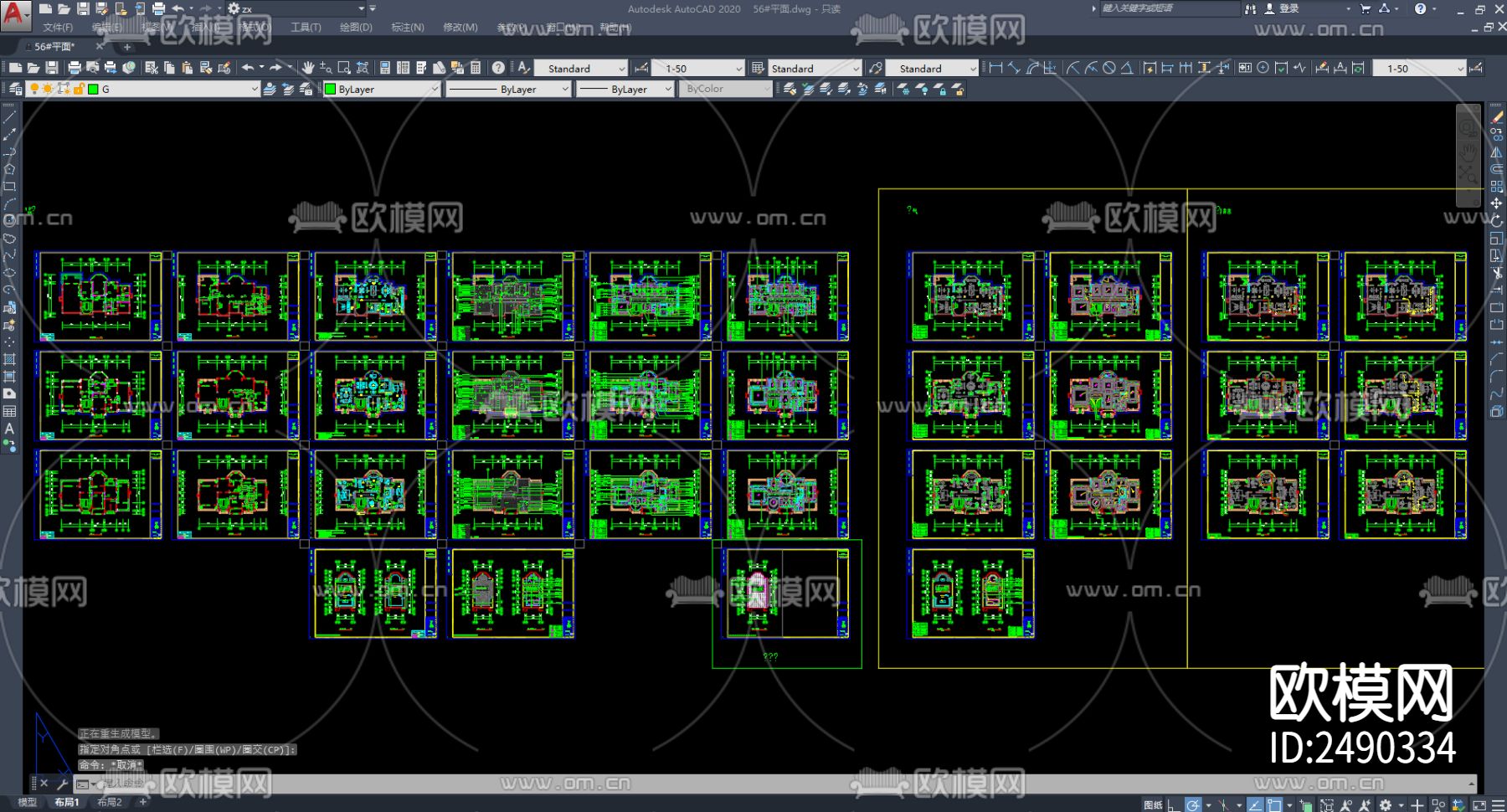This screenshot has height=812, width=1507.
Task: Click the green layer color swatch
Action: tap(93, 89)
